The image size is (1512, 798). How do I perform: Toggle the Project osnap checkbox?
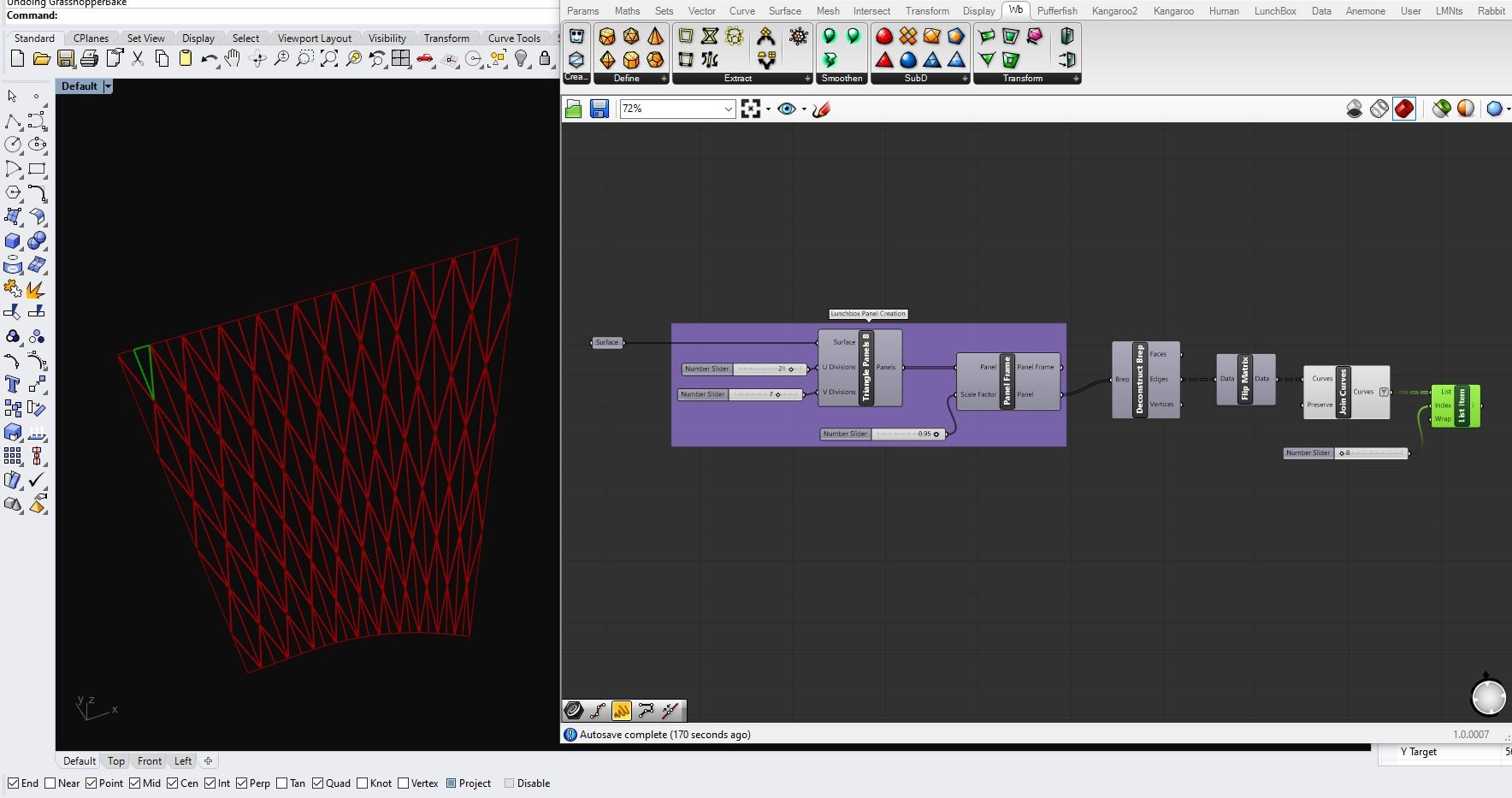pyautogui.click(x=451, y=783)
